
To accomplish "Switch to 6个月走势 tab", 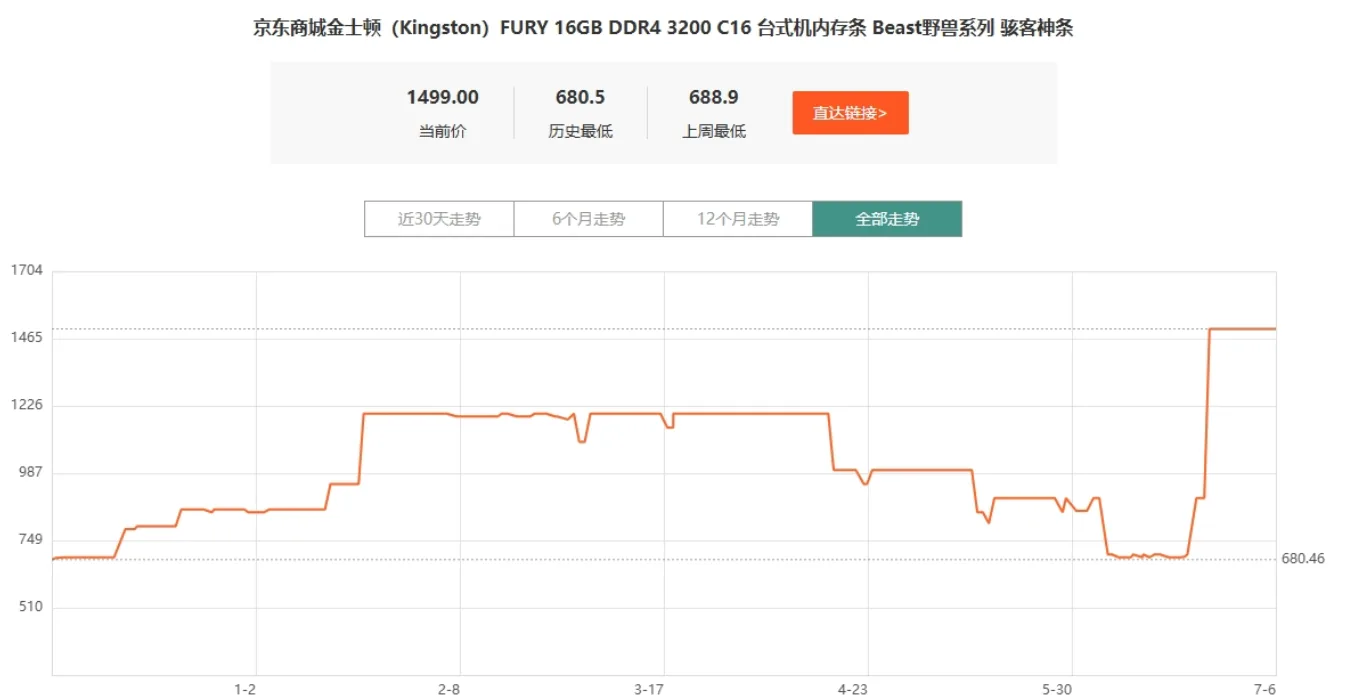I will pos(588,219).
